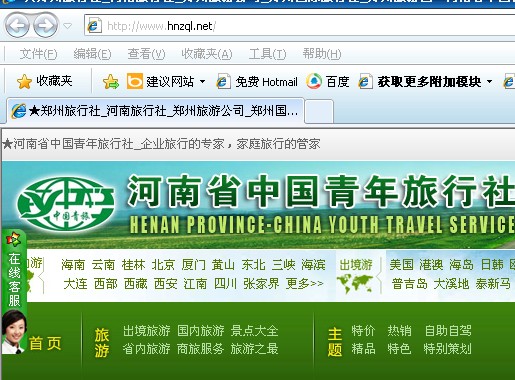Expand the 建议网站 dropdown arrow
515x380 pixels.
(x=202, y=81)
